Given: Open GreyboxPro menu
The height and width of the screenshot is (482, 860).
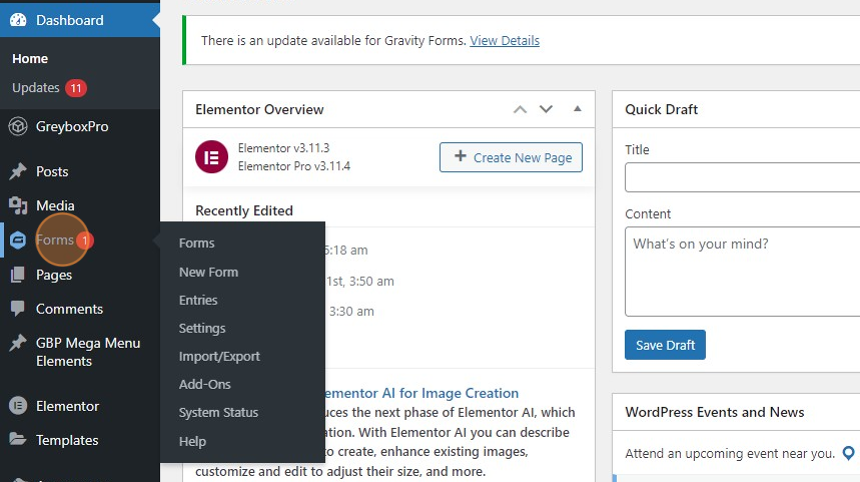Looking at the screenshot, I should pos(72,127).
